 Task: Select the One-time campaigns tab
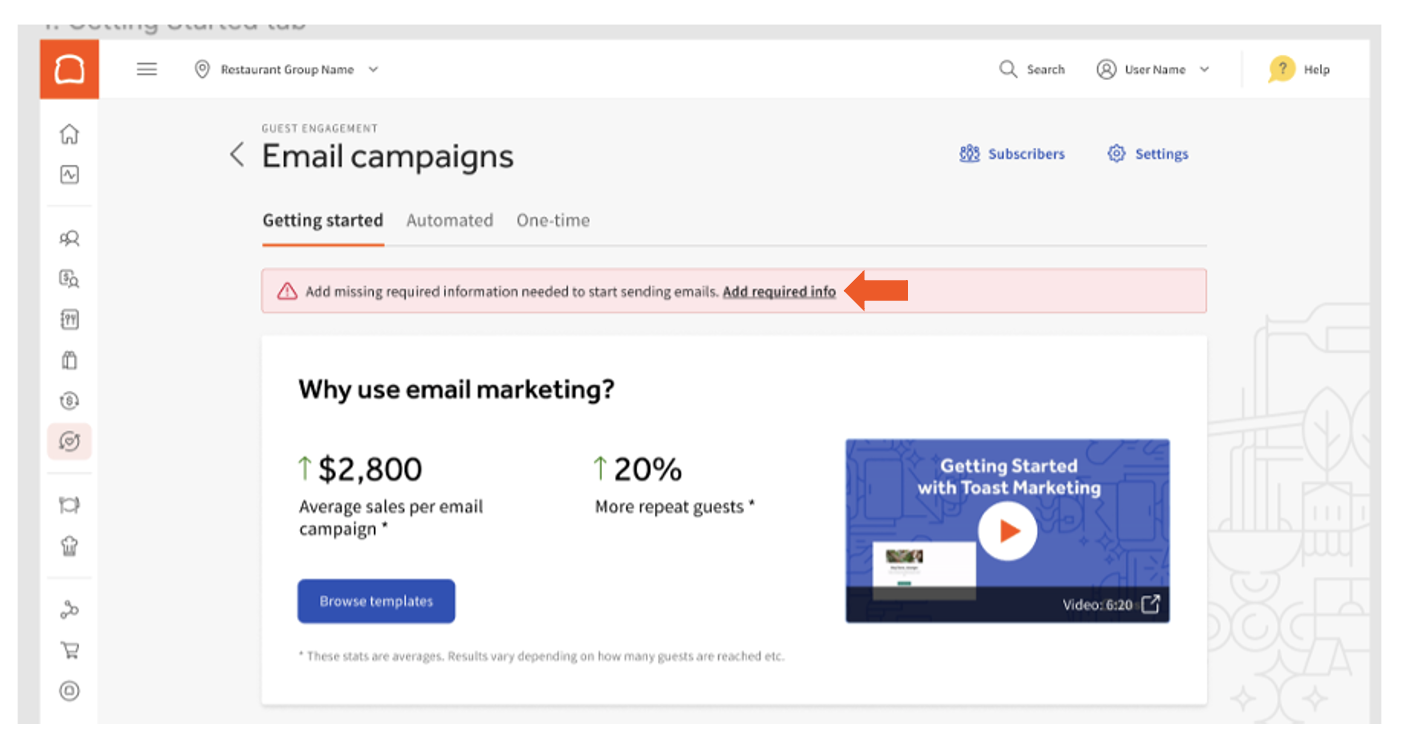553,220
